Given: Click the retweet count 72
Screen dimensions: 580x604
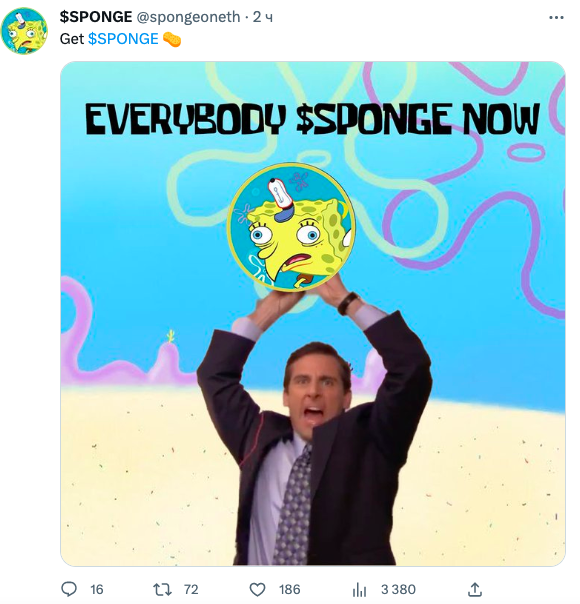Looking at the screenshot, I should point(191,589).
